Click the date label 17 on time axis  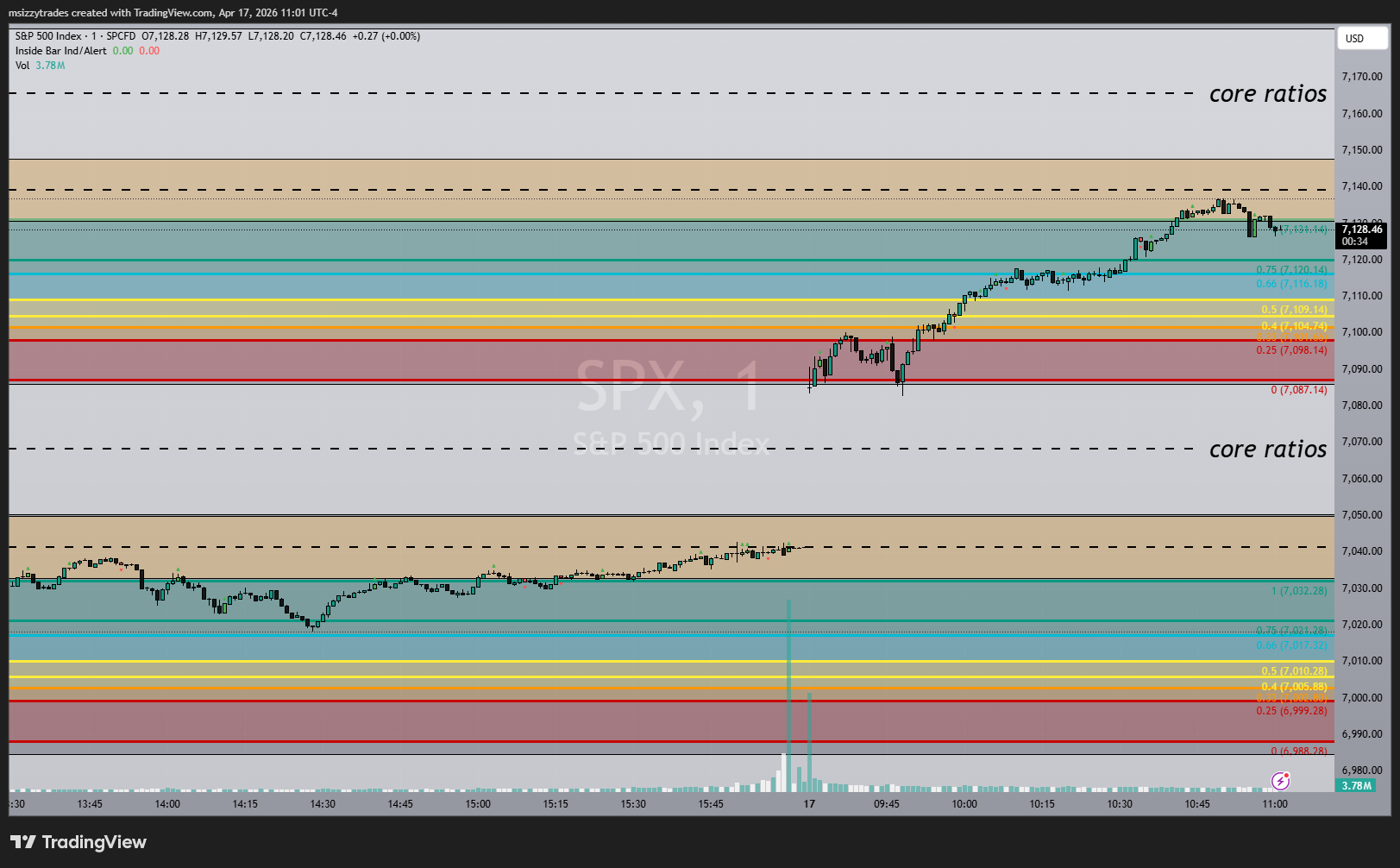(x=809, y=804)
